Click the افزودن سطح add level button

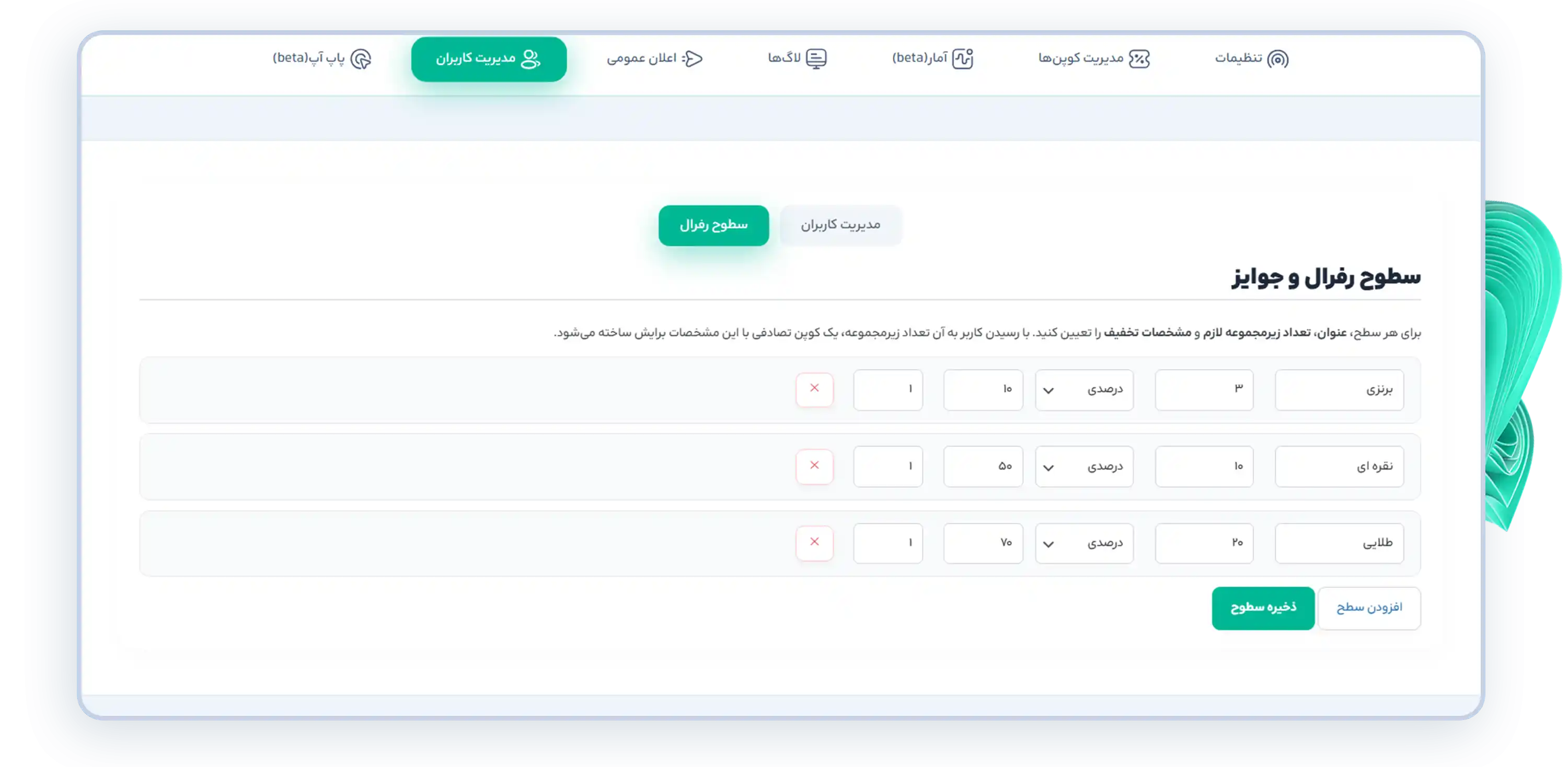tap(1369, 608)
